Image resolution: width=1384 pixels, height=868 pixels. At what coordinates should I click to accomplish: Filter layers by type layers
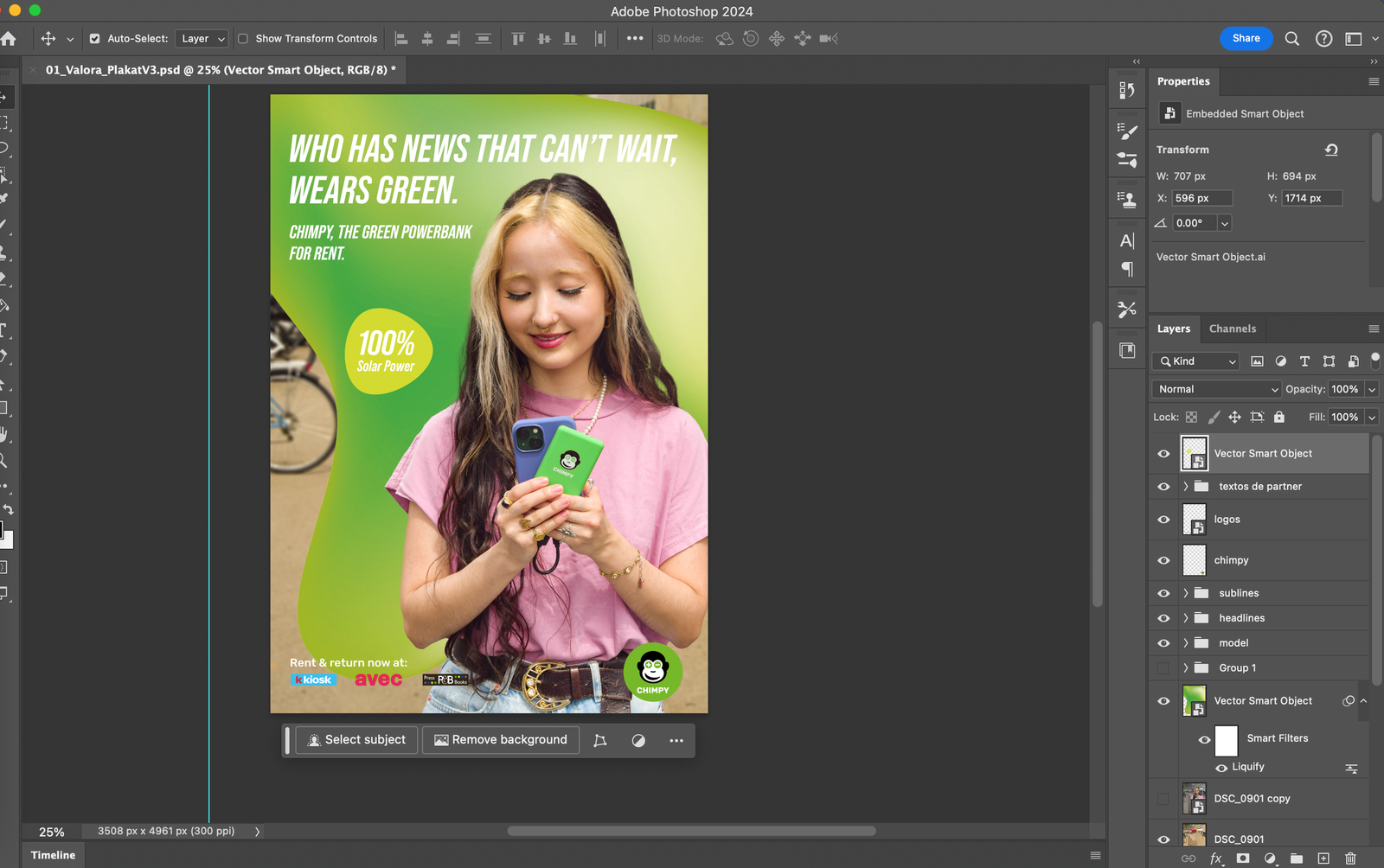point(1304,361)
